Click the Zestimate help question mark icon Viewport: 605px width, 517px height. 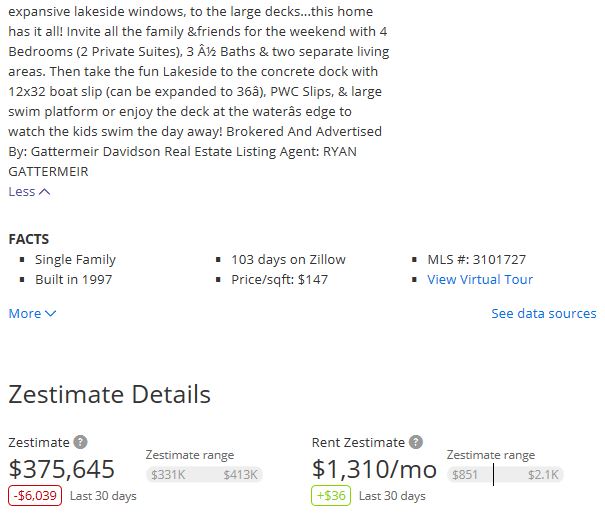click(x=80, y=442)
